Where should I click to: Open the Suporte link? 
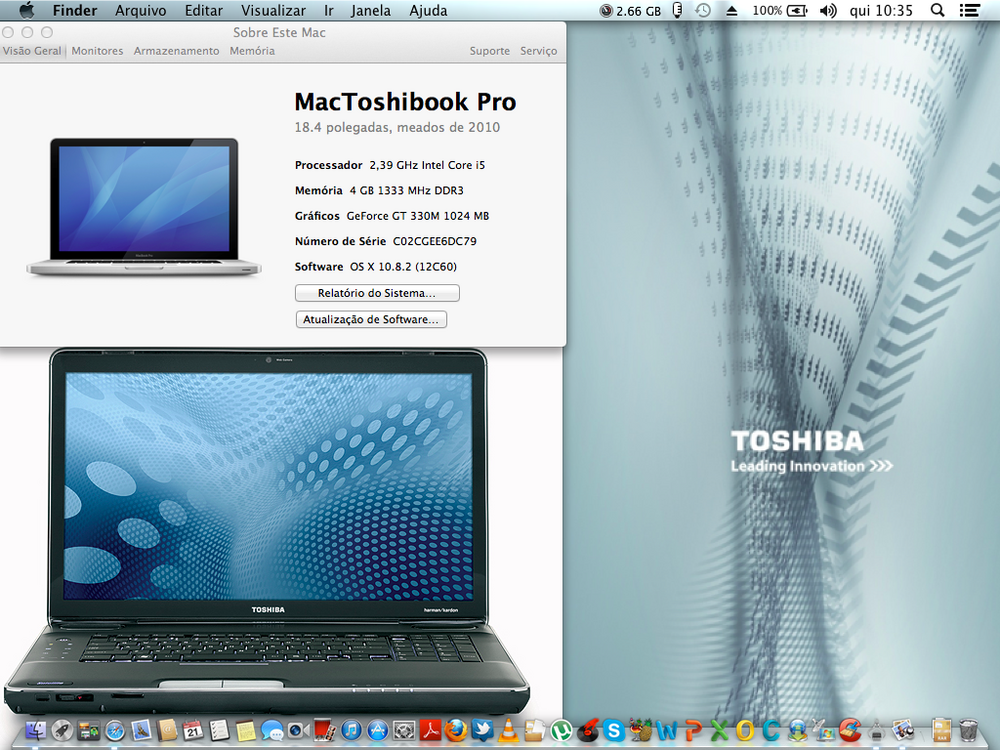(x=489, y=51)
